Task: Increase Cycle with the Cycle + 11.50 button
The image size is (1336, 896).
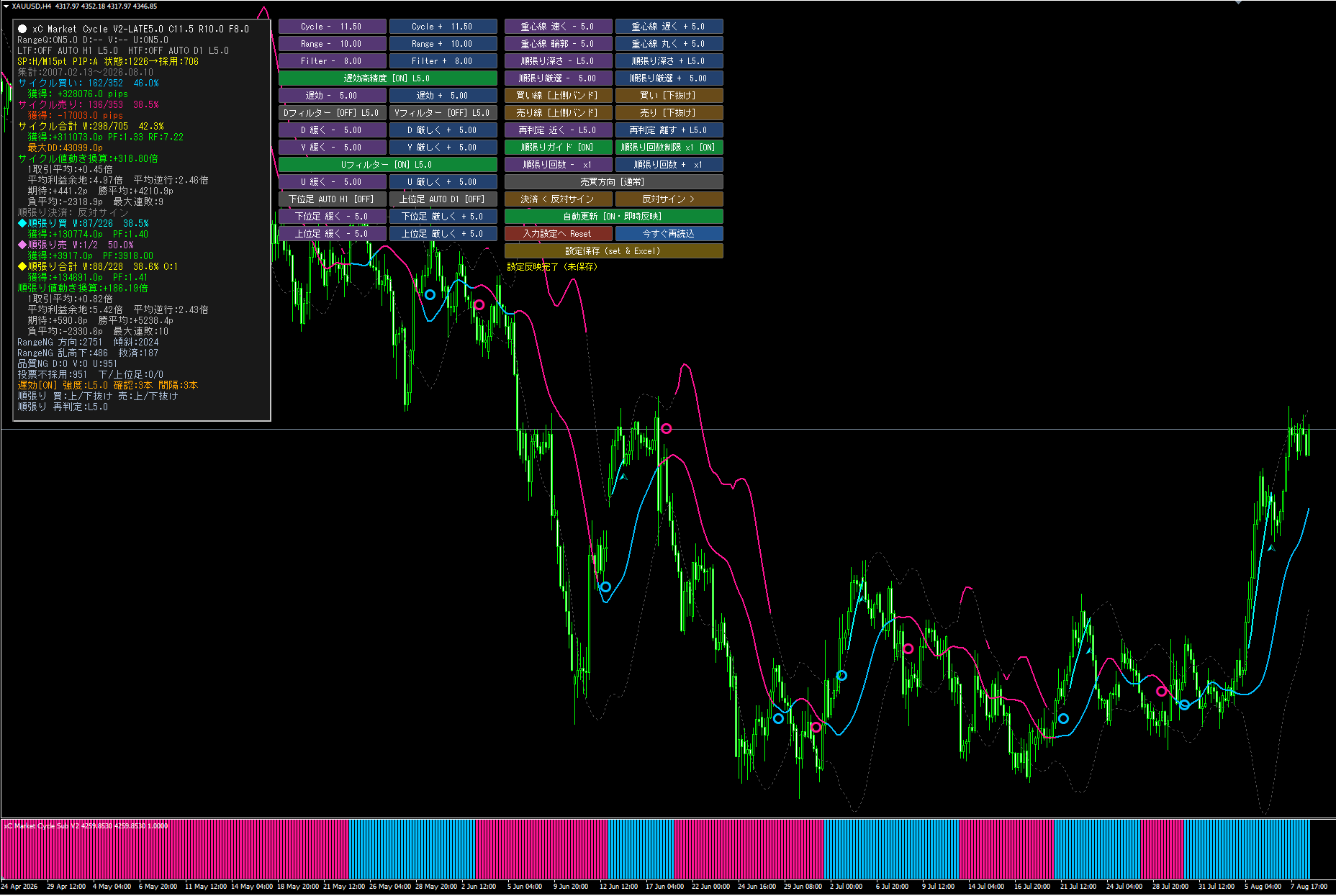Action: tap(443, 27)
